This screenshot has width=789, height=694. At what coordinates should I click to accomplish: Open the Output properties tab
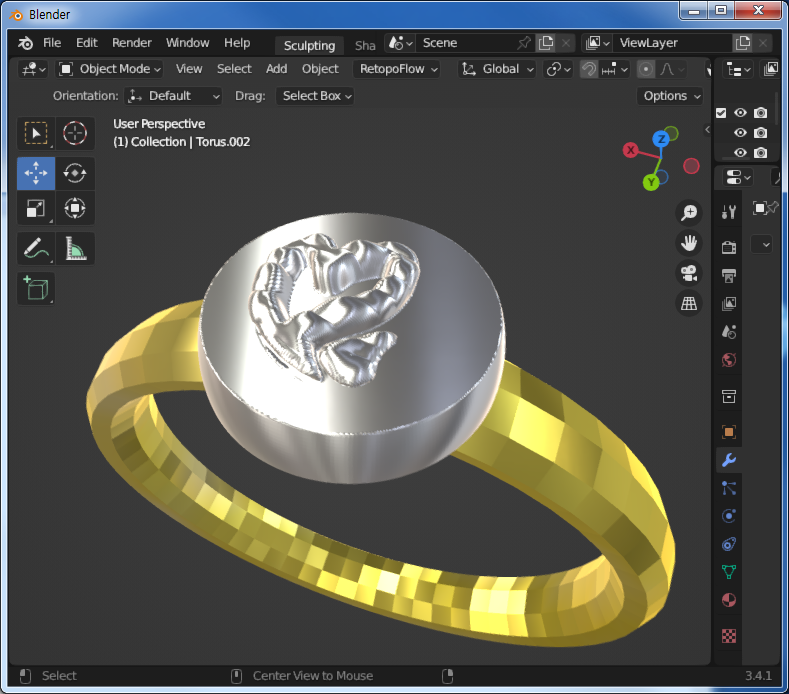tap(729, 275)
